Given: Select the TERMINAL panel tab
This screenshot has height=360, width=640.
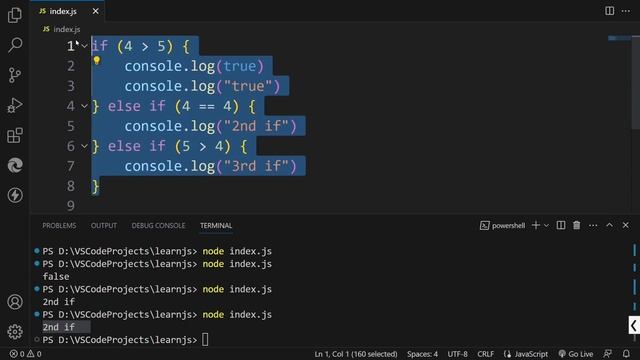Looking at the screenshot, I should pyautogui.click(x=216, y=226).
